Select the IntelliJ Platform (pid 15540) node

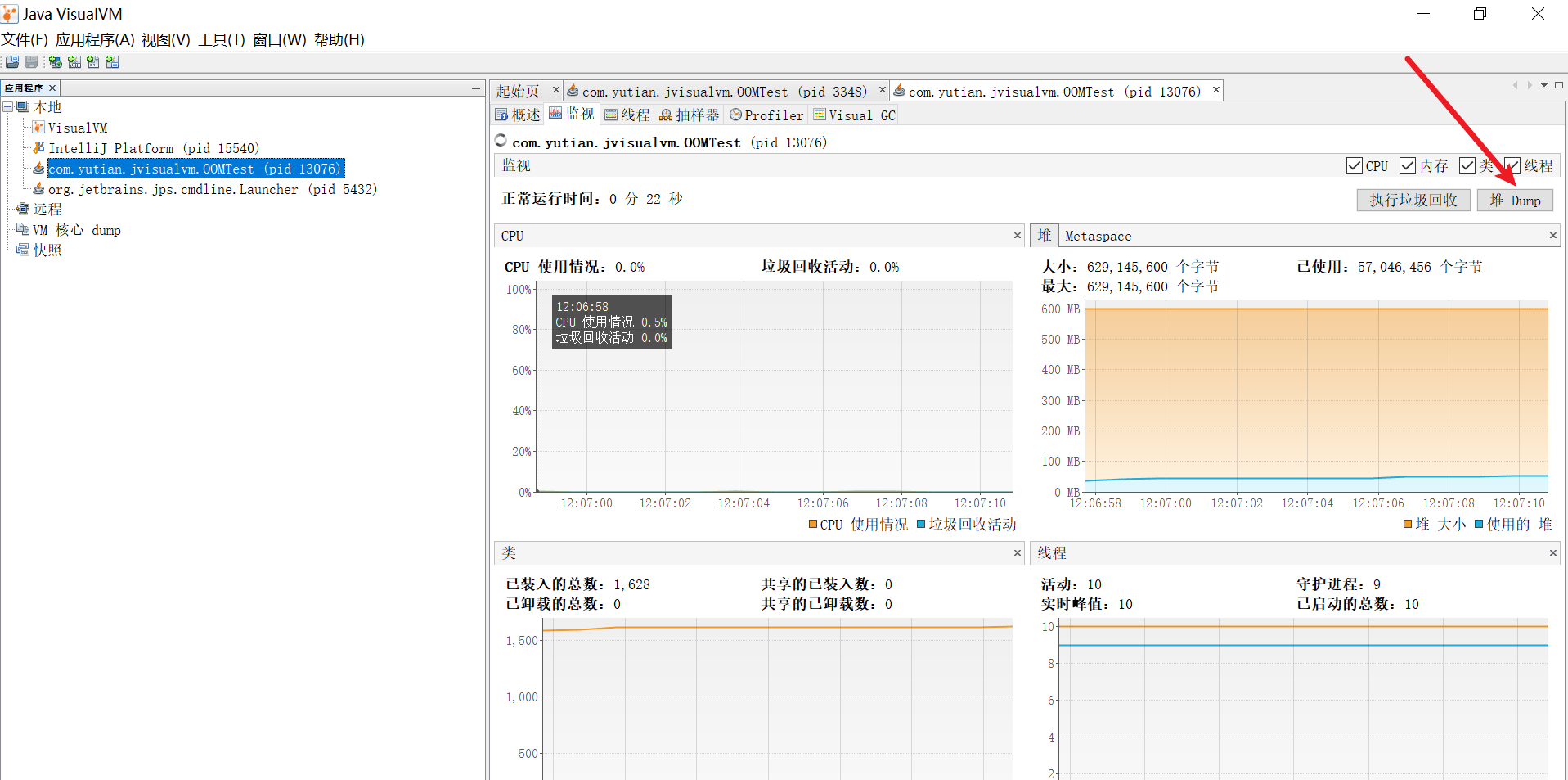pyautogui.click(x=153, y=148)
